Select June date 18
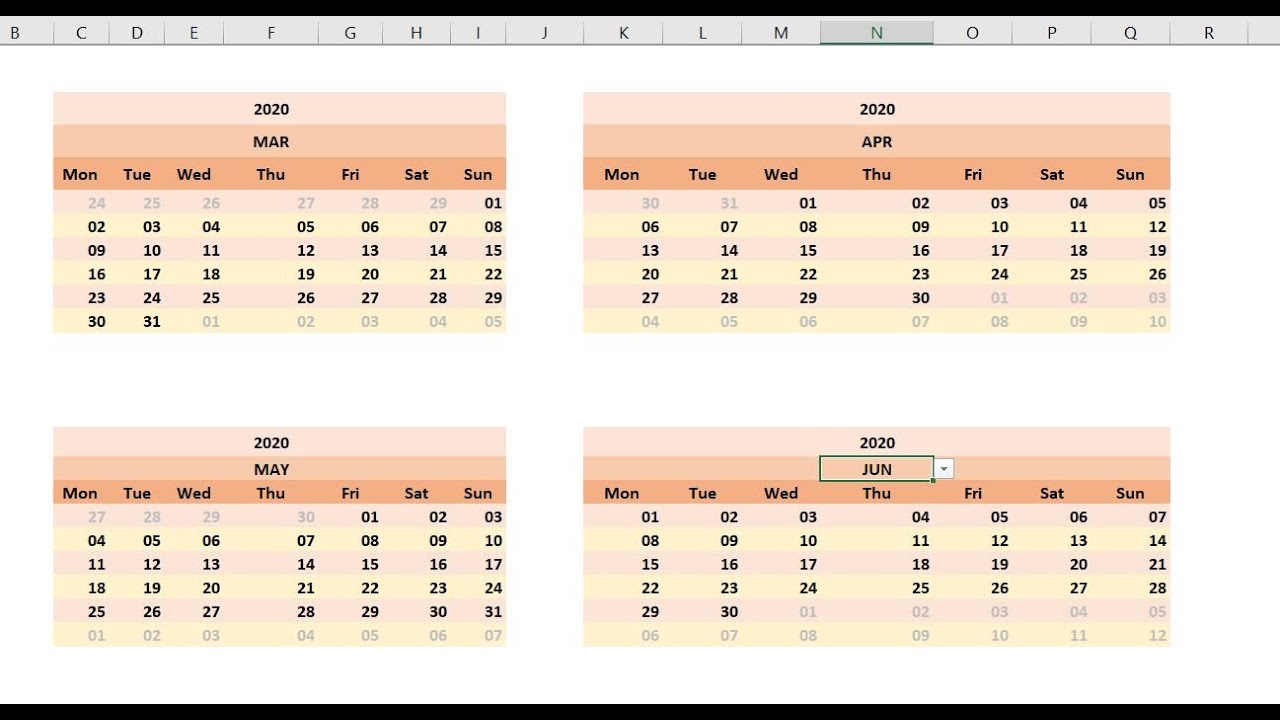Screen dimensions: 1280x720 [x=920, y=564]
